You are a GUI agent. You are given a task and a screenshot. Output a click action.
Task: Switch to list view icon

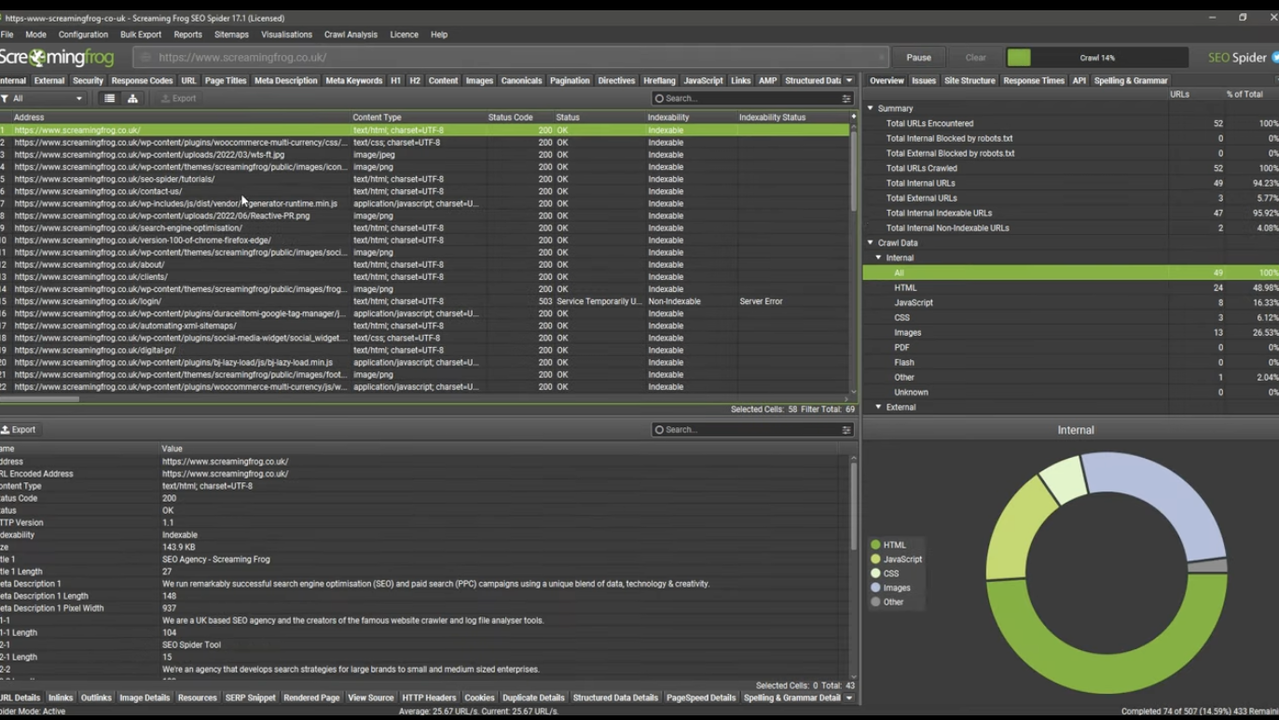(x=109, y=98)
